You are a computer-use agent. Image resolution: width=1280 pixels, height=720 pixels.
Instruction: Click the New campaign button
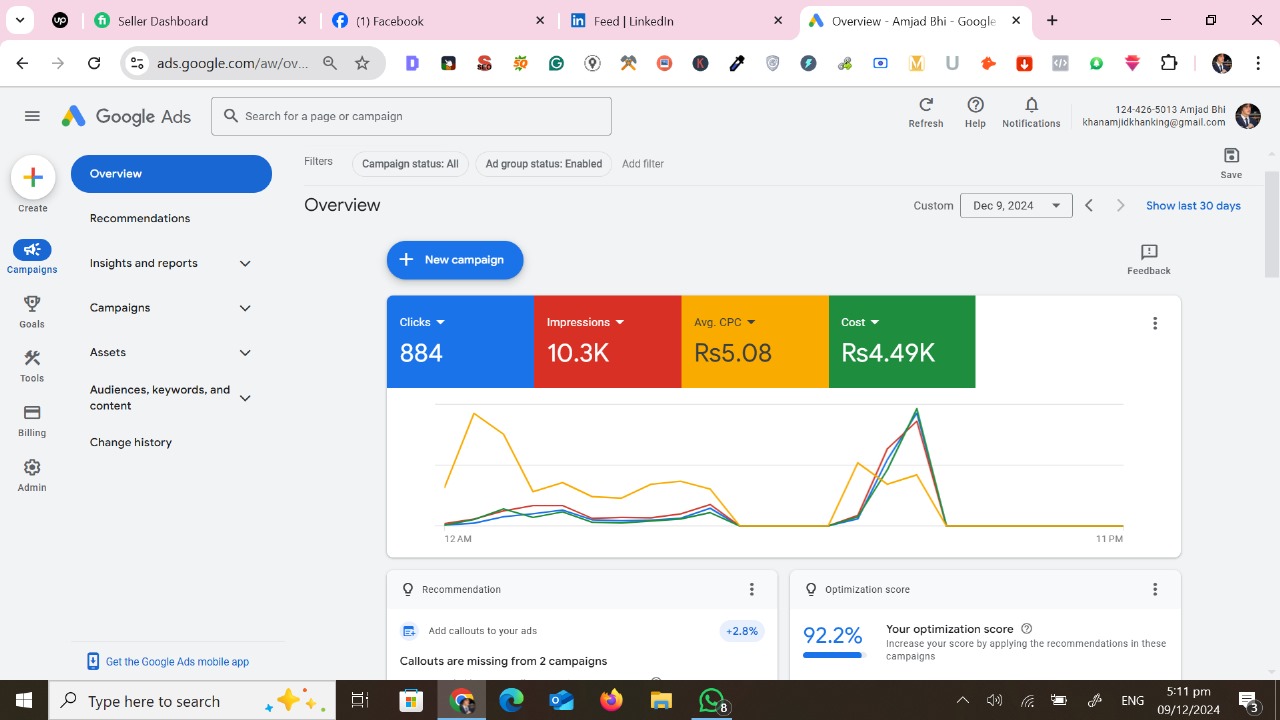click(455, 260)
